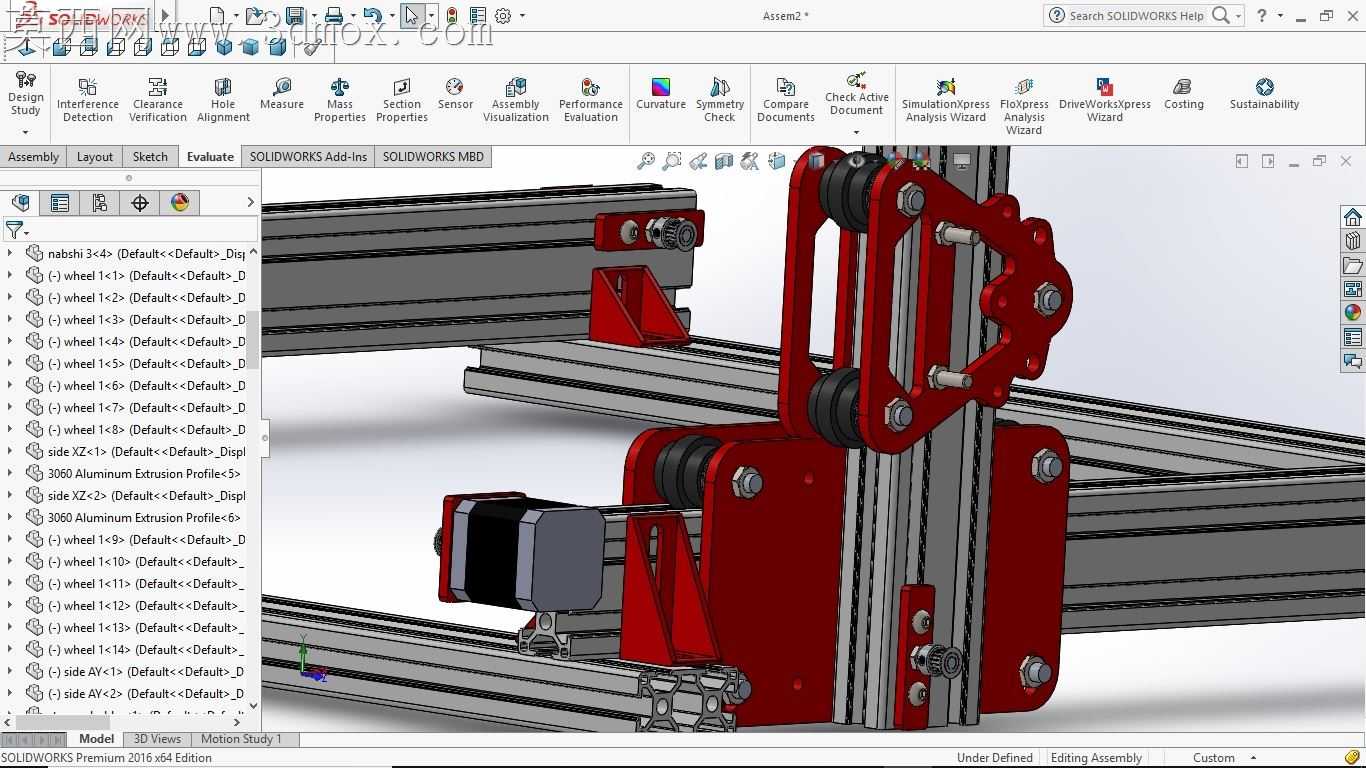Click the feature tree vertical scrollbar
Image resolution: width=1366 pixels, height=768 pixels.
tap(253, 339)
